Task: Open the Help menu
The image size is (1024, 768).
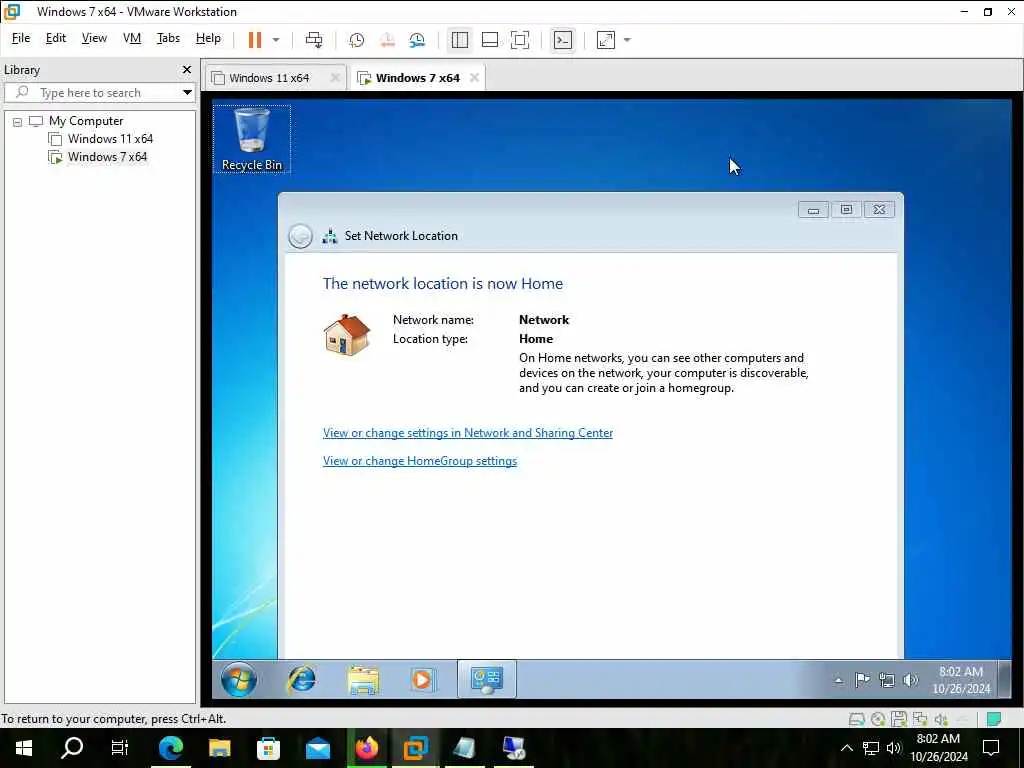Action: 208,38
